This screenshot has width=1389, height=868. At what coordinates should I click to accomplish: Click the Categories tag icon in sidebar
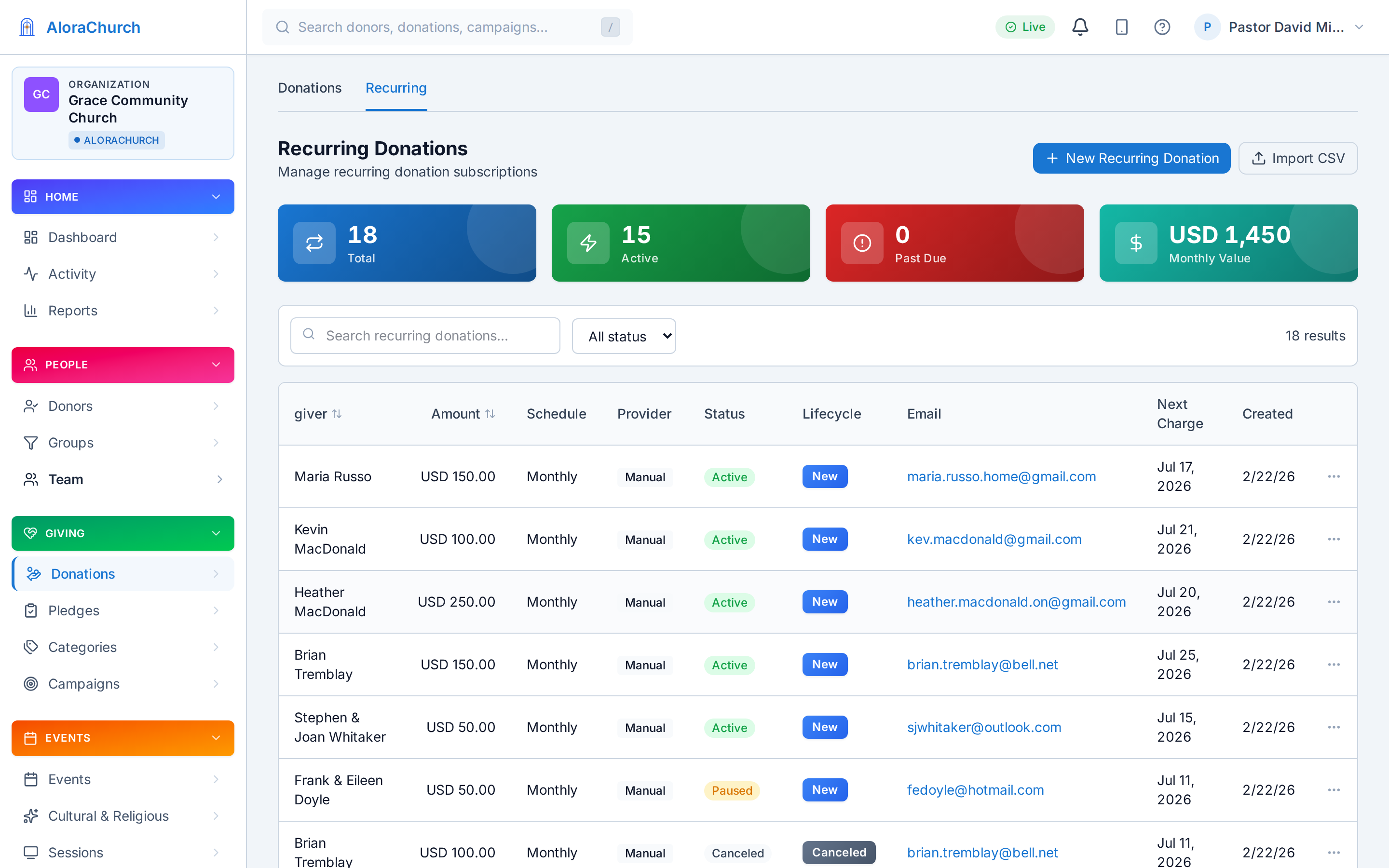coord(31,647)
